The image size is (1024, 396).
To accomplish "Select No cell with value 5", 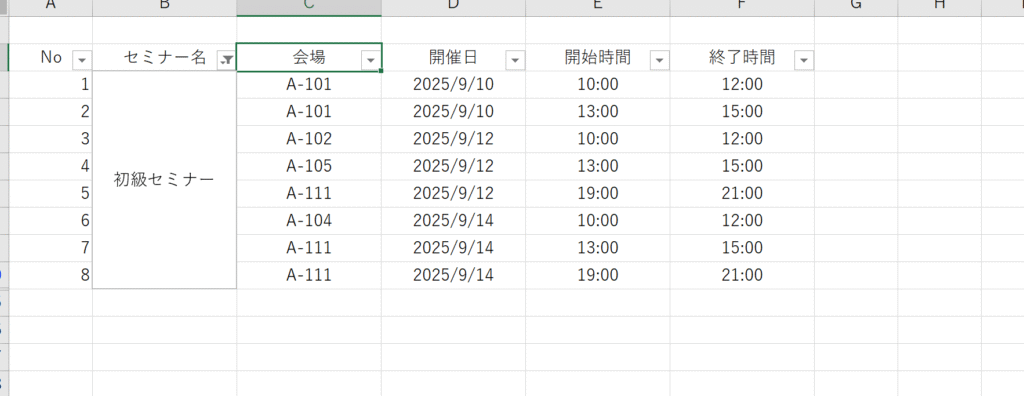I will [x=50, y=193].
